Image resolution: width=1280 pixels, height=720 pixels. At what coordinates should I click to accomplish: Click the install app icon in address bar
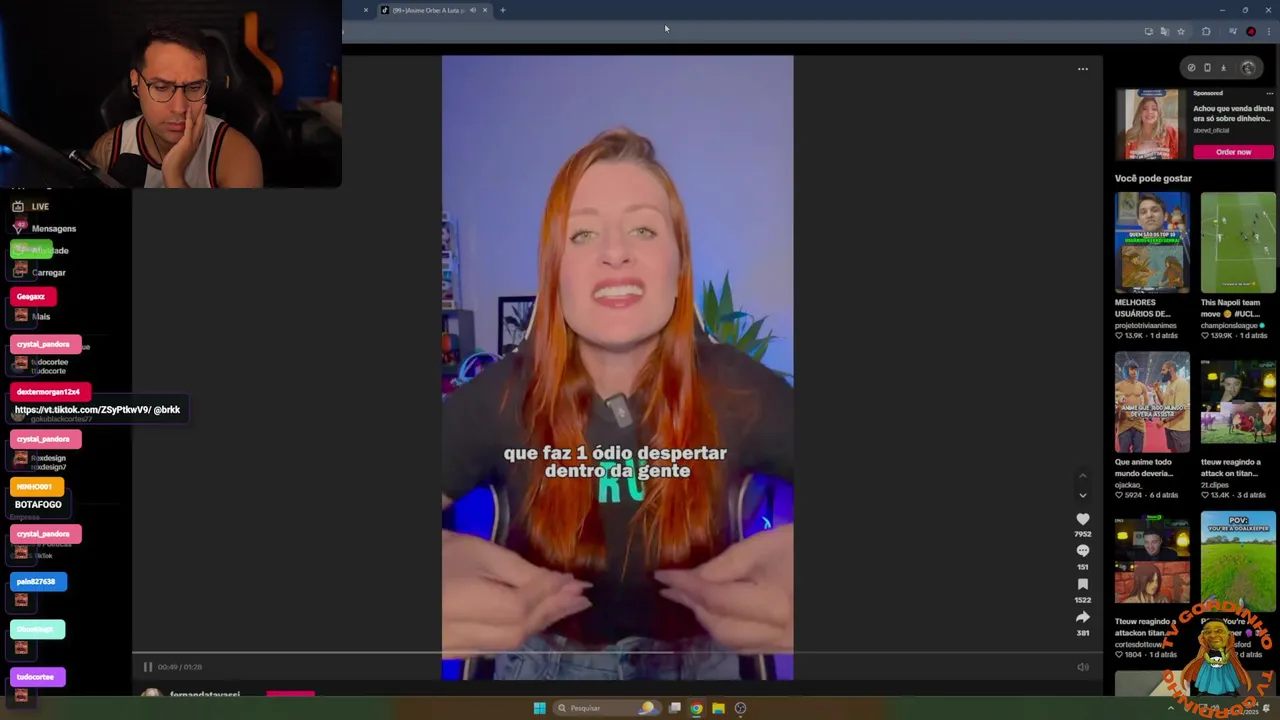[1148, 31]
